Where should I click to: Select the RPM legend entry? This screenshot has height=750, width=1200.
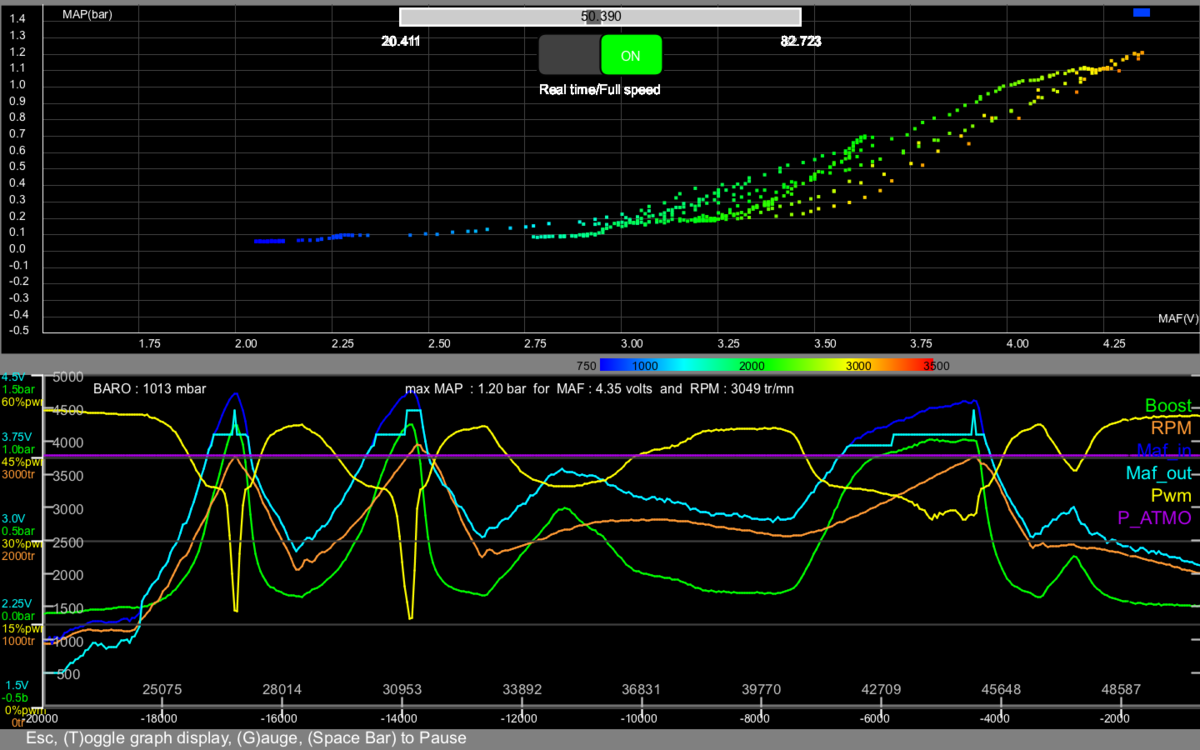click(x=1171, y=429)
